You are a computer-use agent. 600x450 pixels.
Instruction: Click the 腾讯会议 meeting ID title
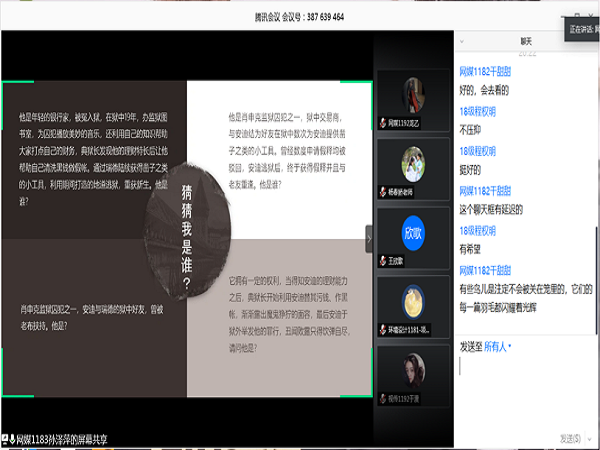coord(300,17)
